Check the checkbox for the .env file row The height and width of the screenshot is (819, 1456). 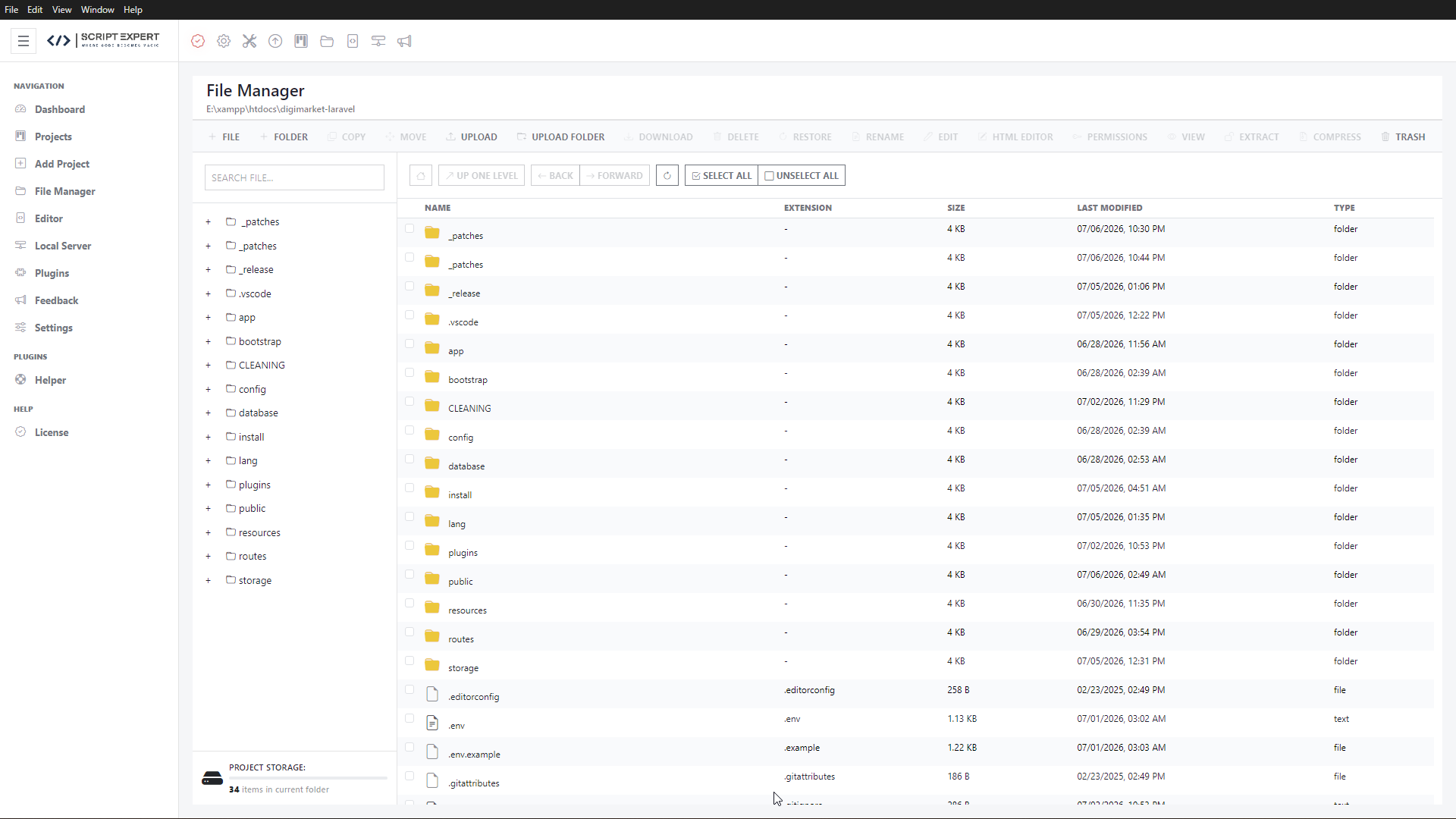point(409,718)
